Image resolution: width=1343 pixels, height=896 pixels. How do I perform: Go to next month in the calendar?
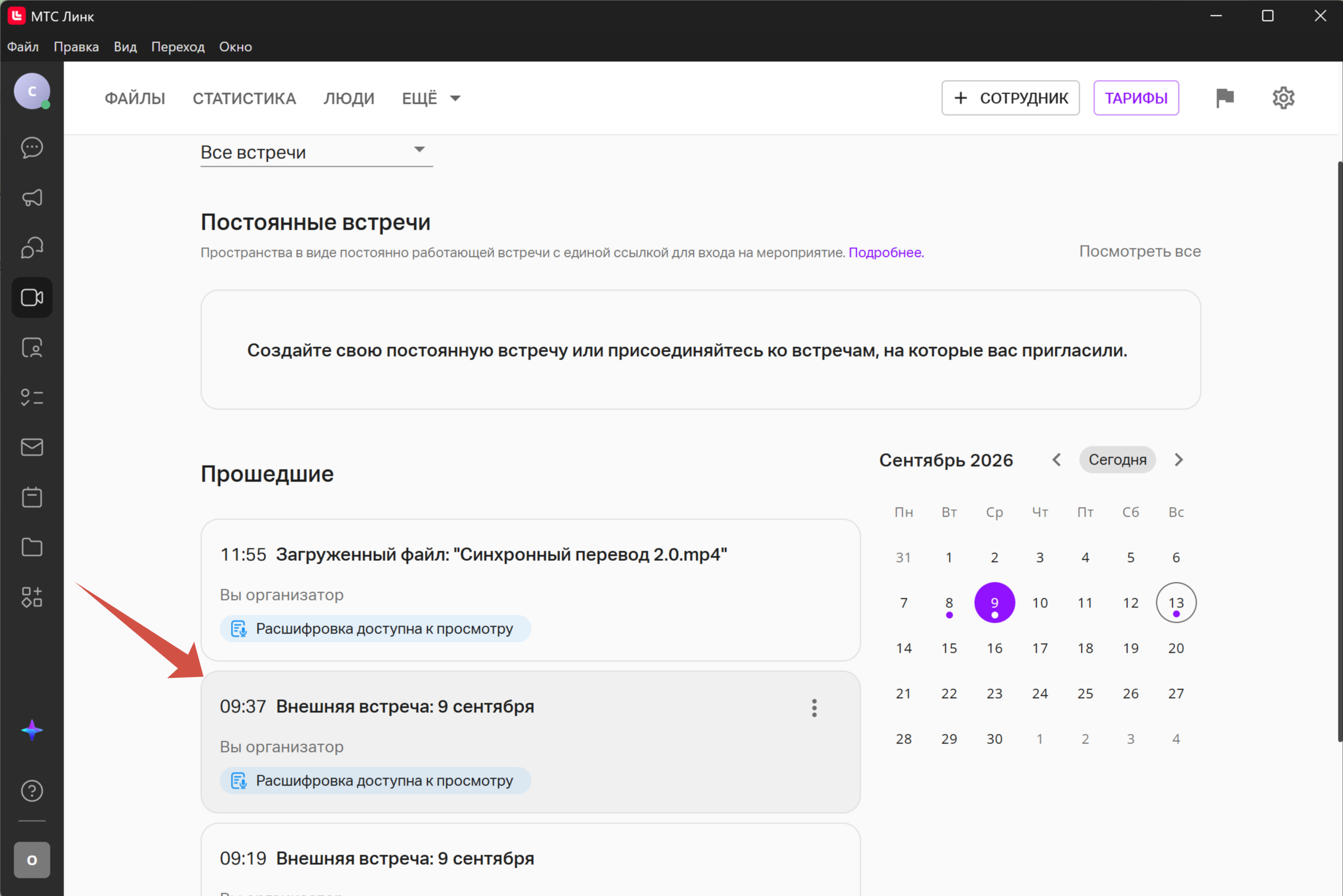(1178, 459)
